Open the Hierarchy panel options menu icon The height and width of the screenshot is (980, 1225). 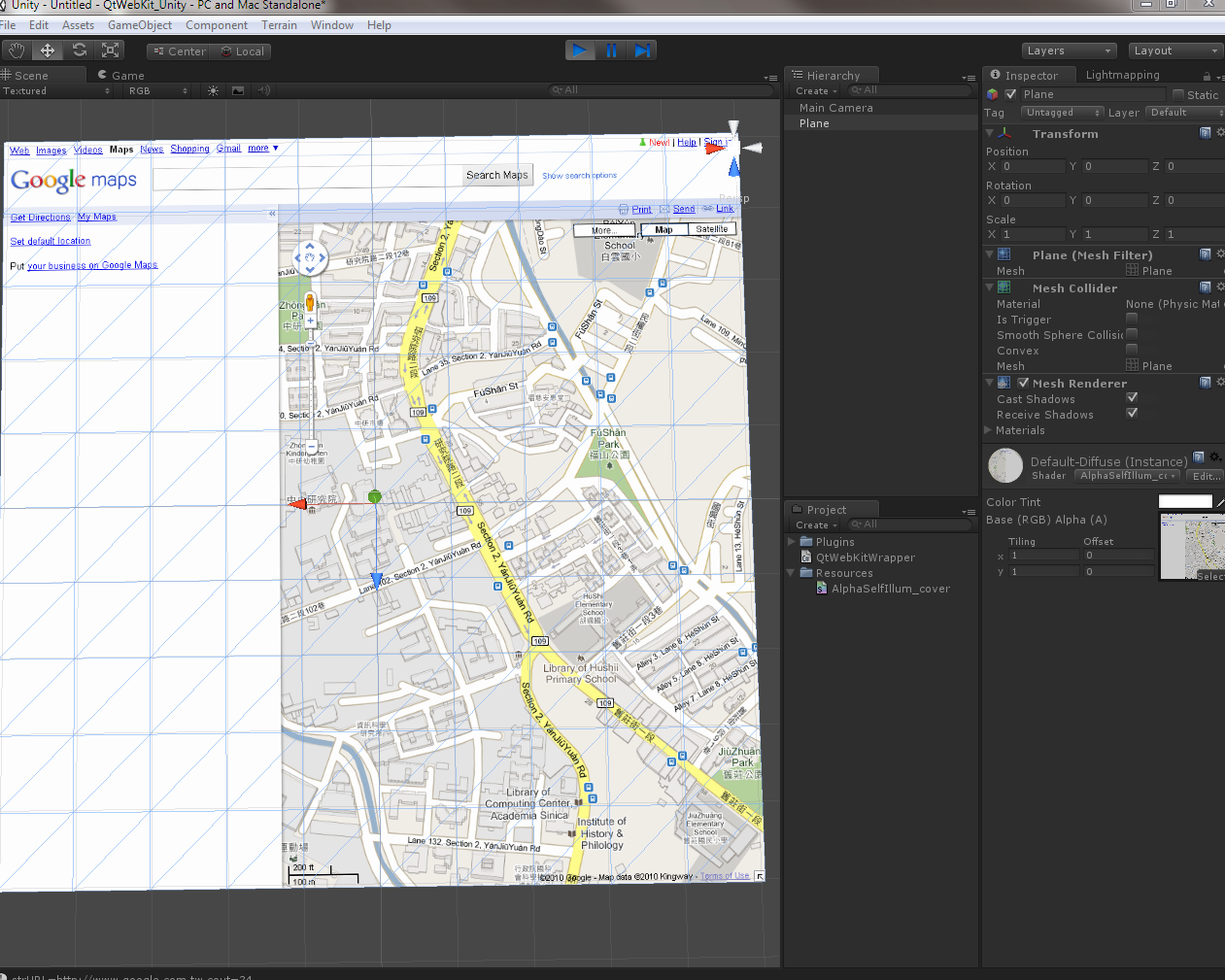[969, 77]
